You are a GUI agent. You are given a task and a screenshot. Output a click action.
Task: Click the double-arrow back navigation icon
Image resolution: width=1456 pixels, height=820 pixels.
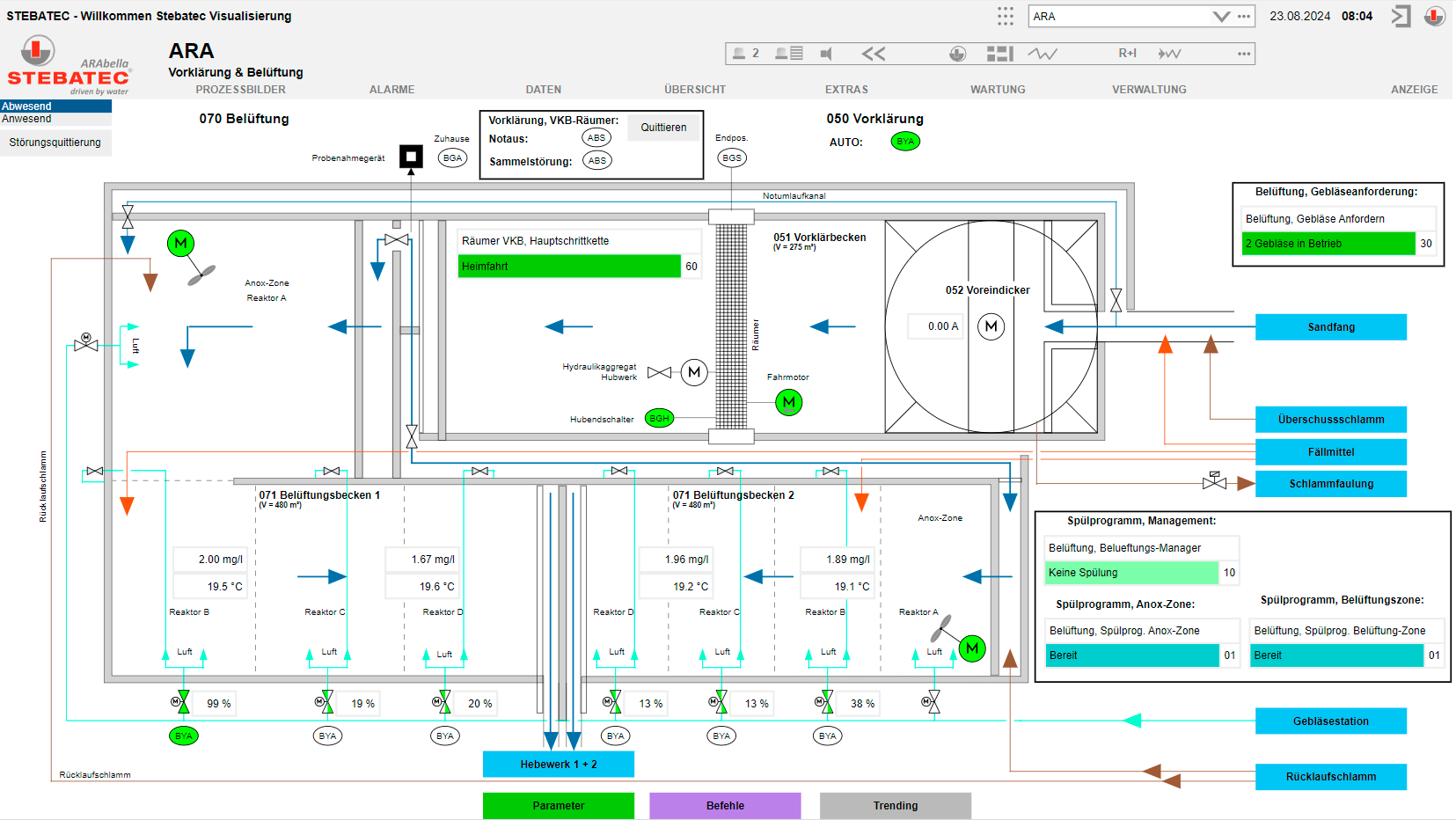coord(873,54)
